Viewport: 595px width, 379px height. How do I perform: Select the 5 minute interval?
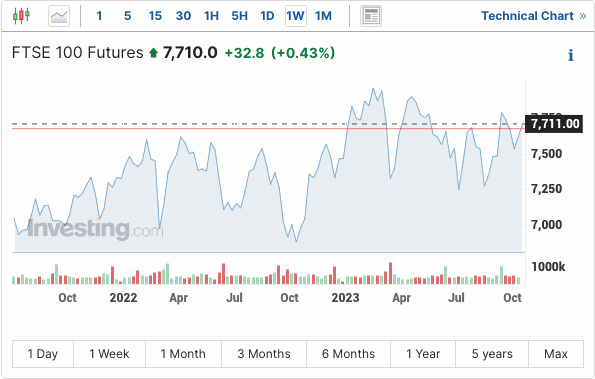[128, 16]
